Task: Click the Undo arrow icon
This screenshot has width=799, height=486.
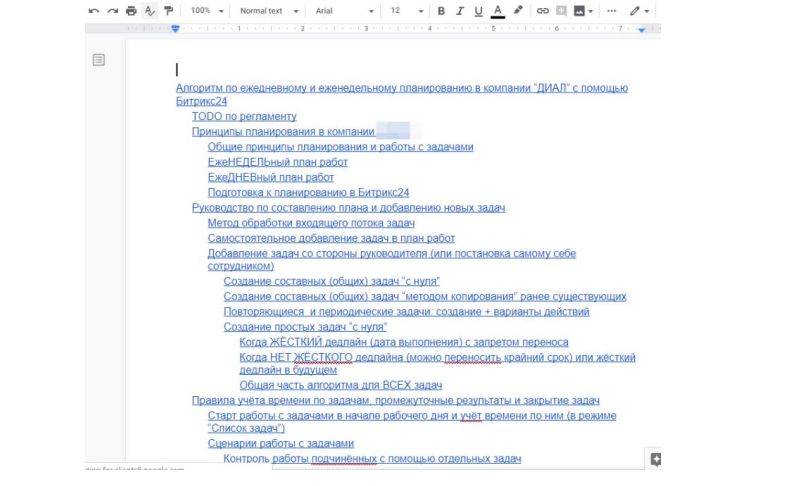Action: [94, 11]
